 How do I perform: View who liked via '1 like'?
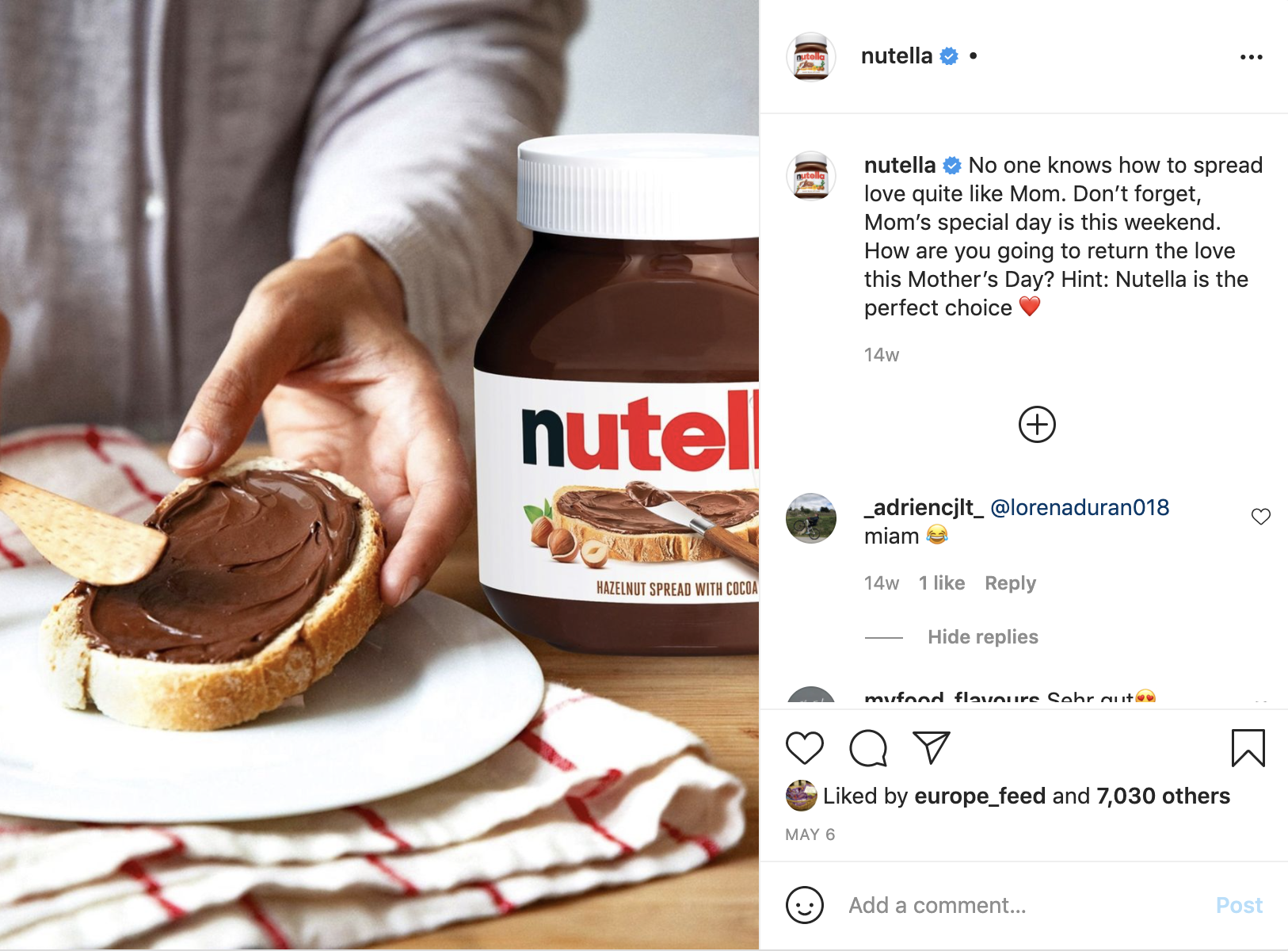942,583
